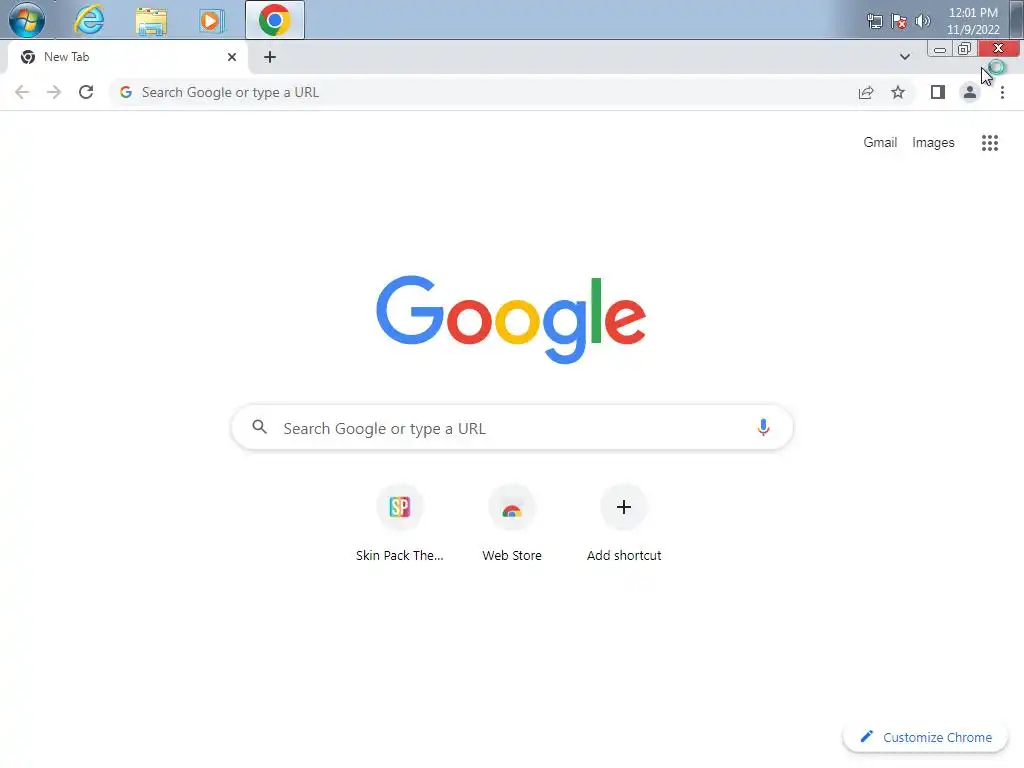Screen dimensions: 1024x768
Task: Select the New Tab tab
Action: (x=129, y=57)
